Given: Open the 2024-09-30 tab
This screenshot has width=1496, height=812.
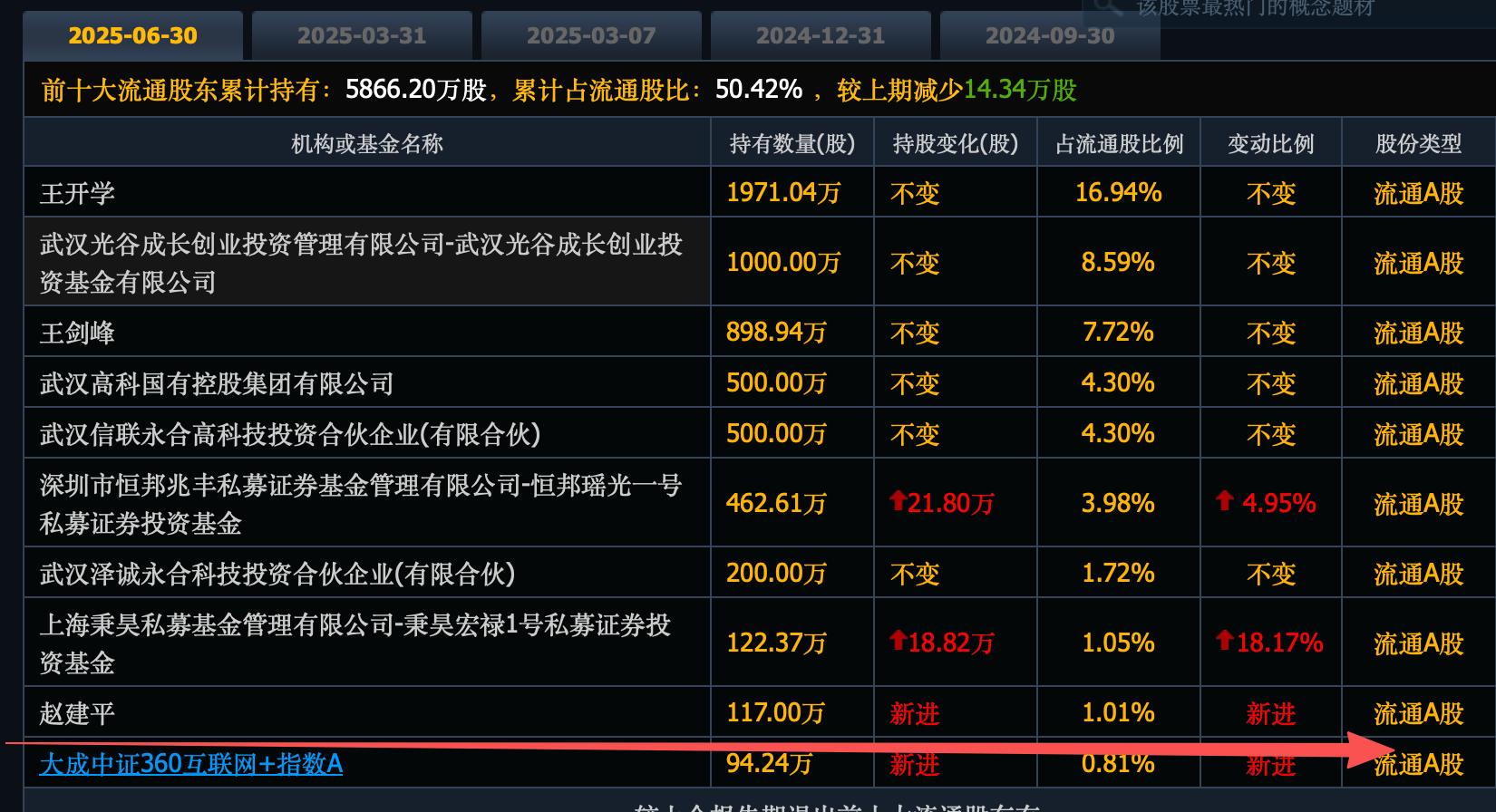Looking at the screenshot, I should (x=1050, y=36).
